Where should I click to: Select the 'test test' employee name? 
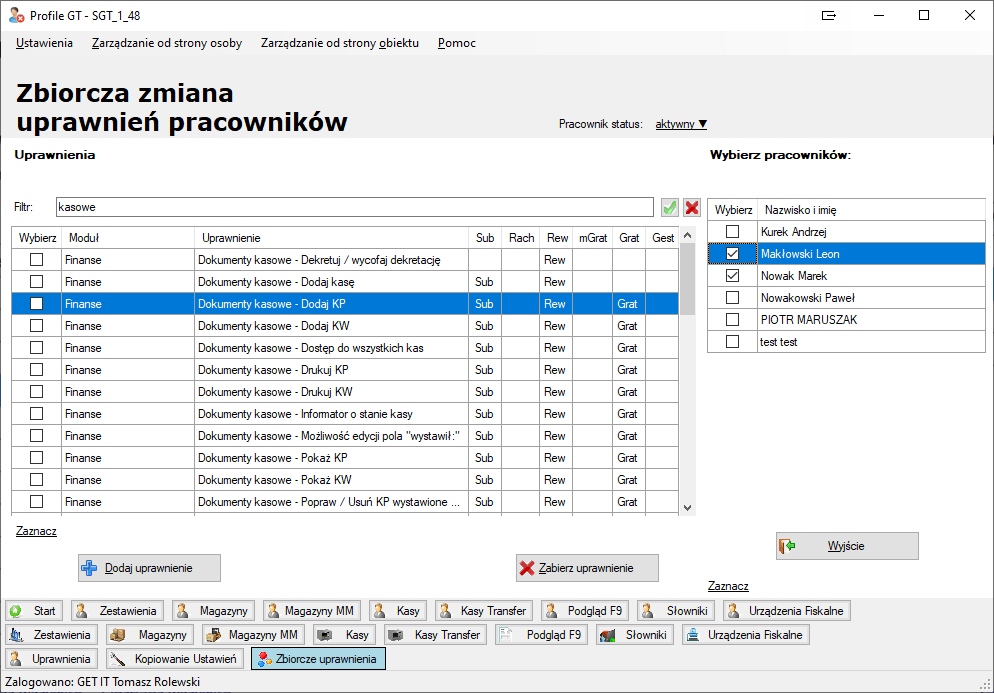pos(872,342)
